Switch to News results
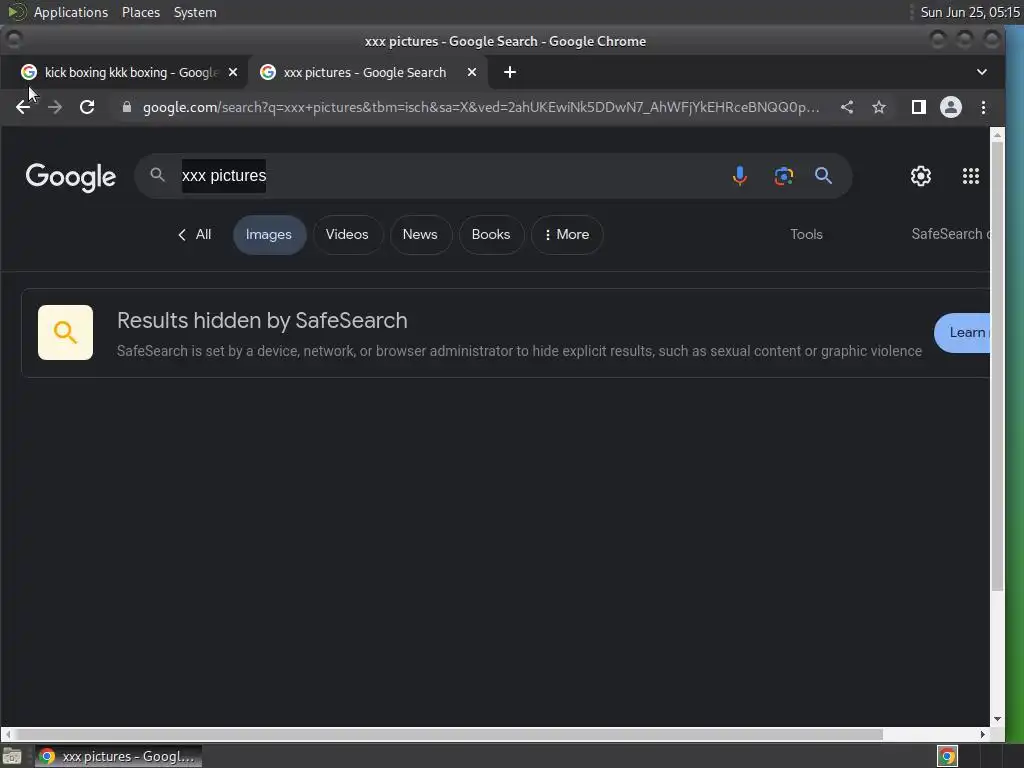The image size is (1024, 768). coord(420,234)
